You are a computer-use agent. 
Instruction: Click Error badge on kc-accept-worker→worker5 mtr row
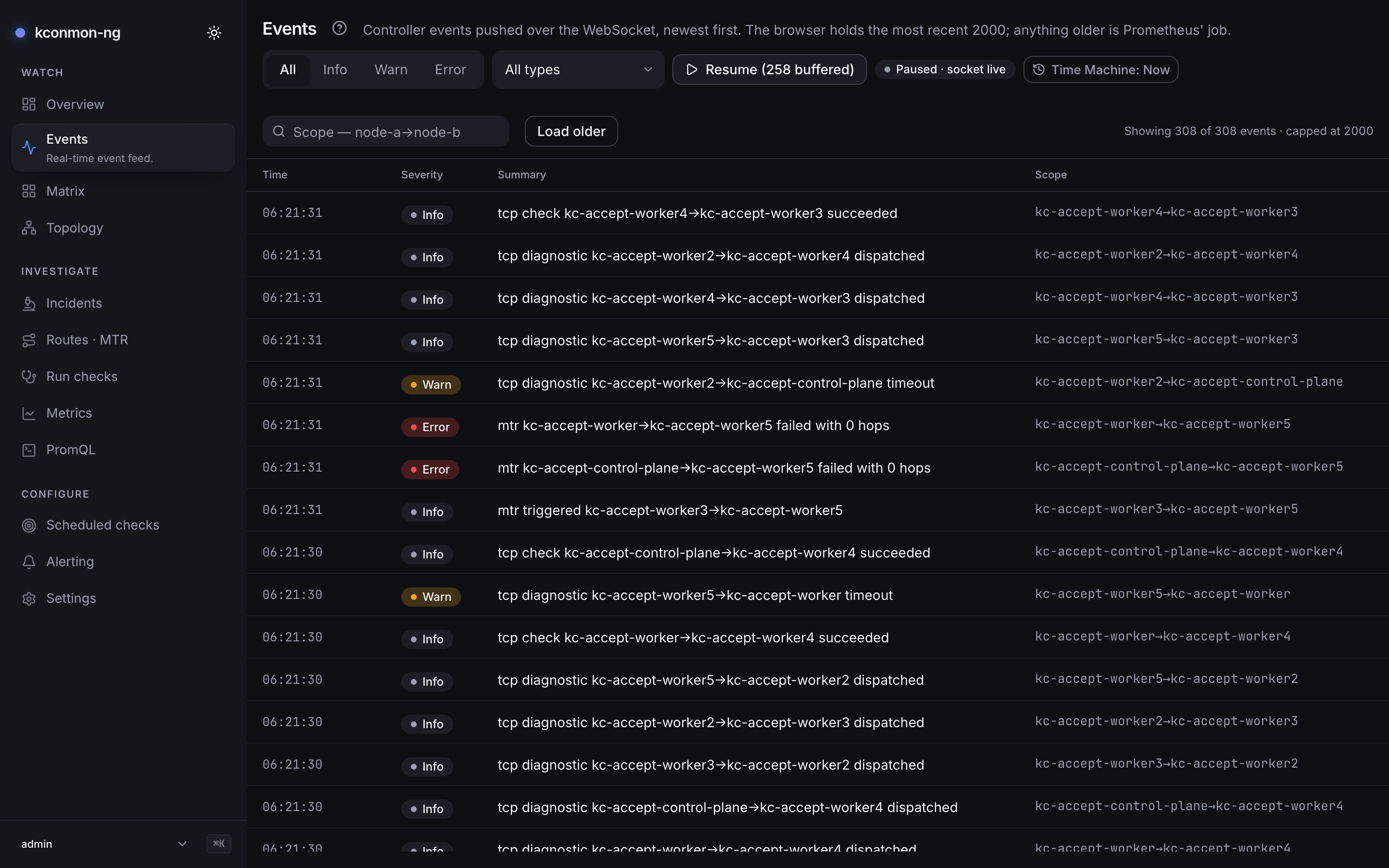pos(430,427)
